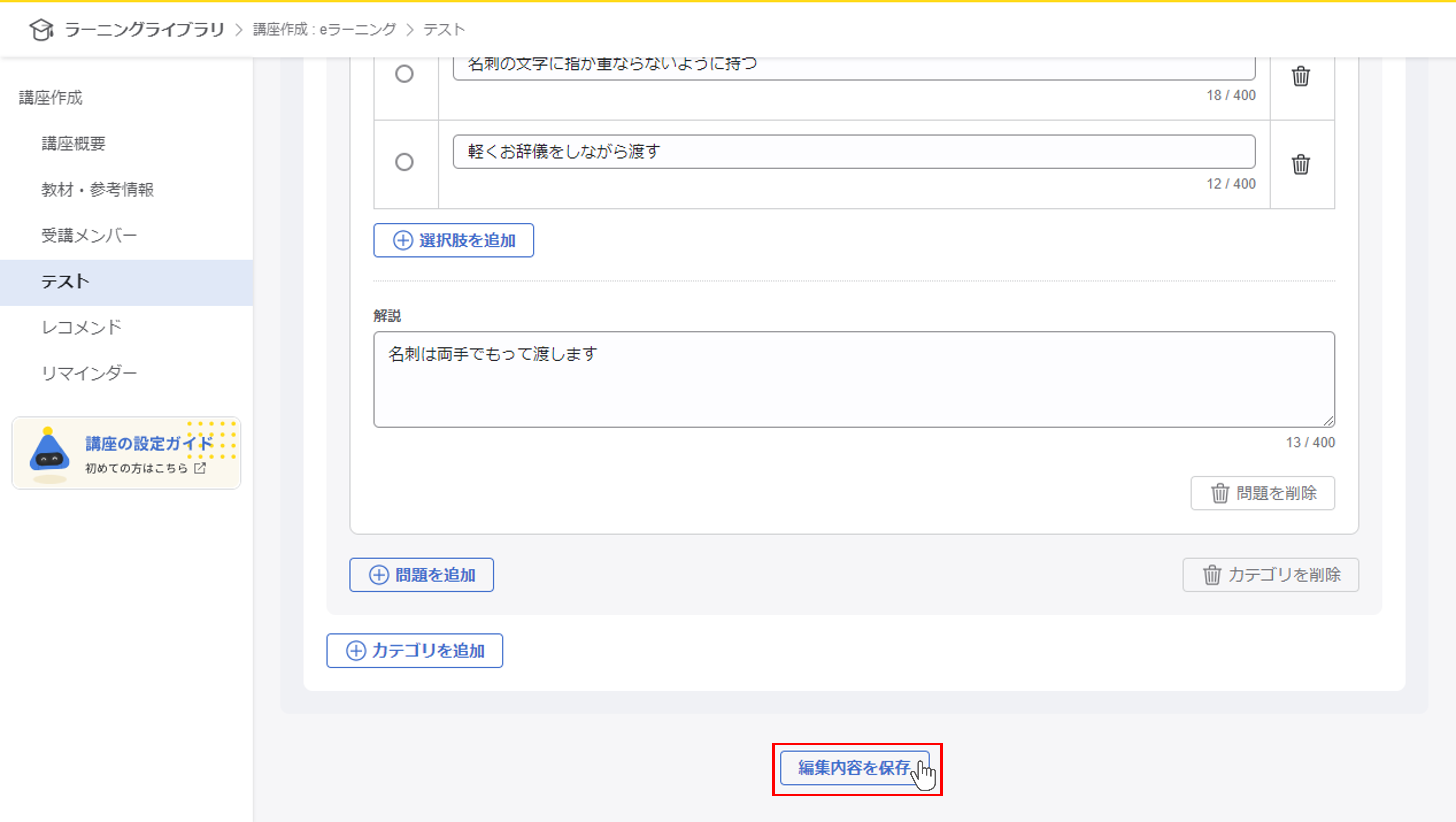The width and height of the screenshot is (1456, 822).
Task: Click カテゴリを削除 button
Action: (1270, 575)
